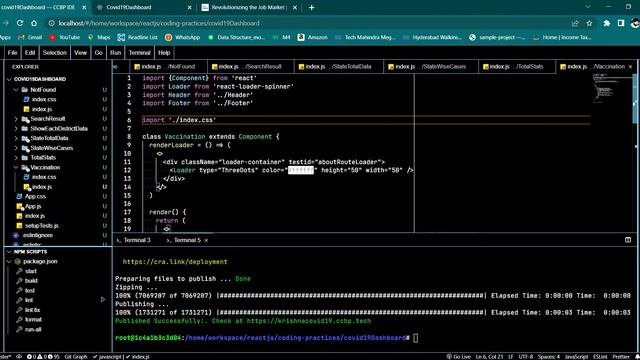This screenshot has height=360, width=640.
Task: Close the Covid19Dashboard browser tab
Action: click(x=189, y=7)
